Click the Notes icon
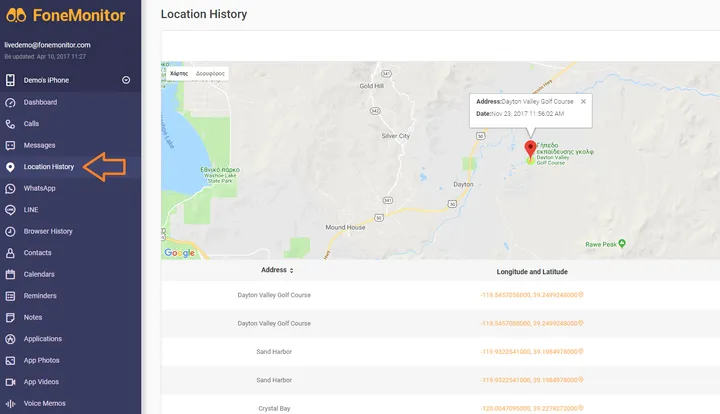 coord(10,318)
